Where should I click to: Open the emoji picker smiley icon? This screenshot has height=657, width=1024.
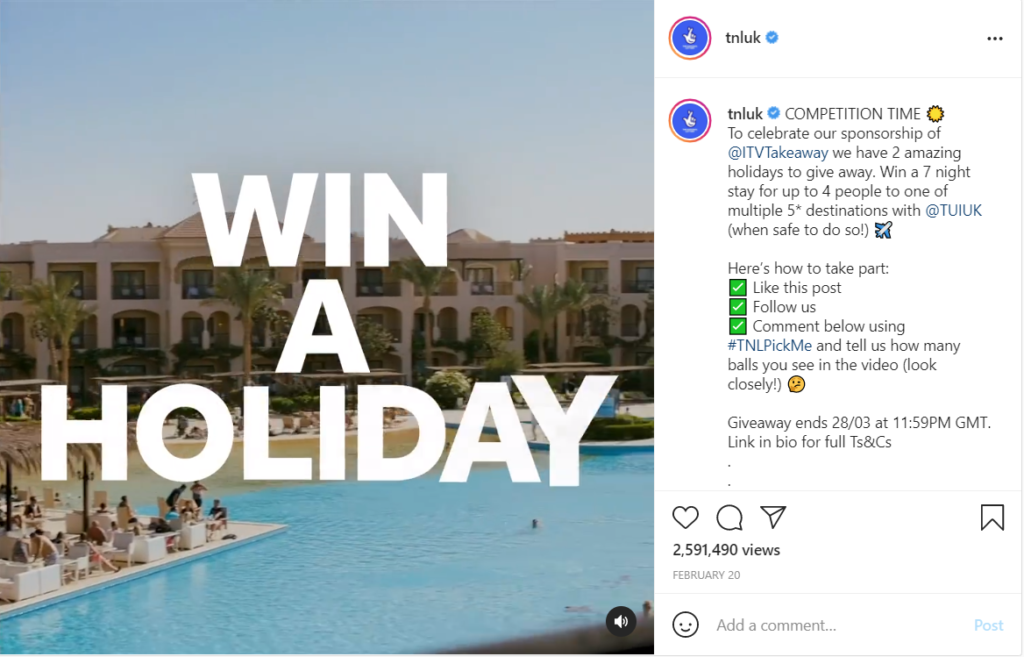685,625
